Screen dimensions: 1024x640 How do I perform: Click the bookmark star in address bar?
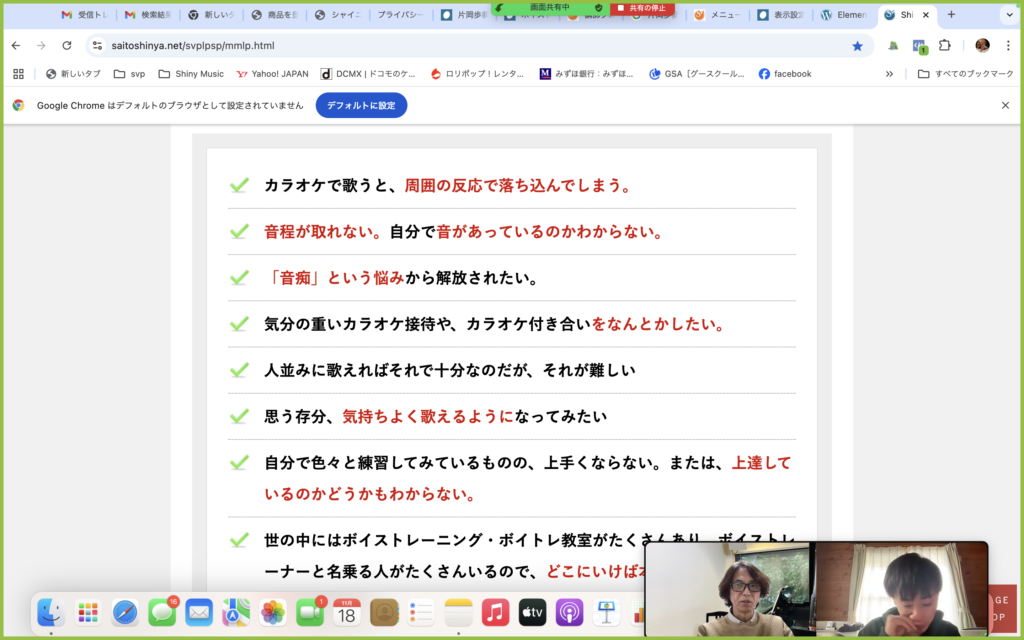857,46
